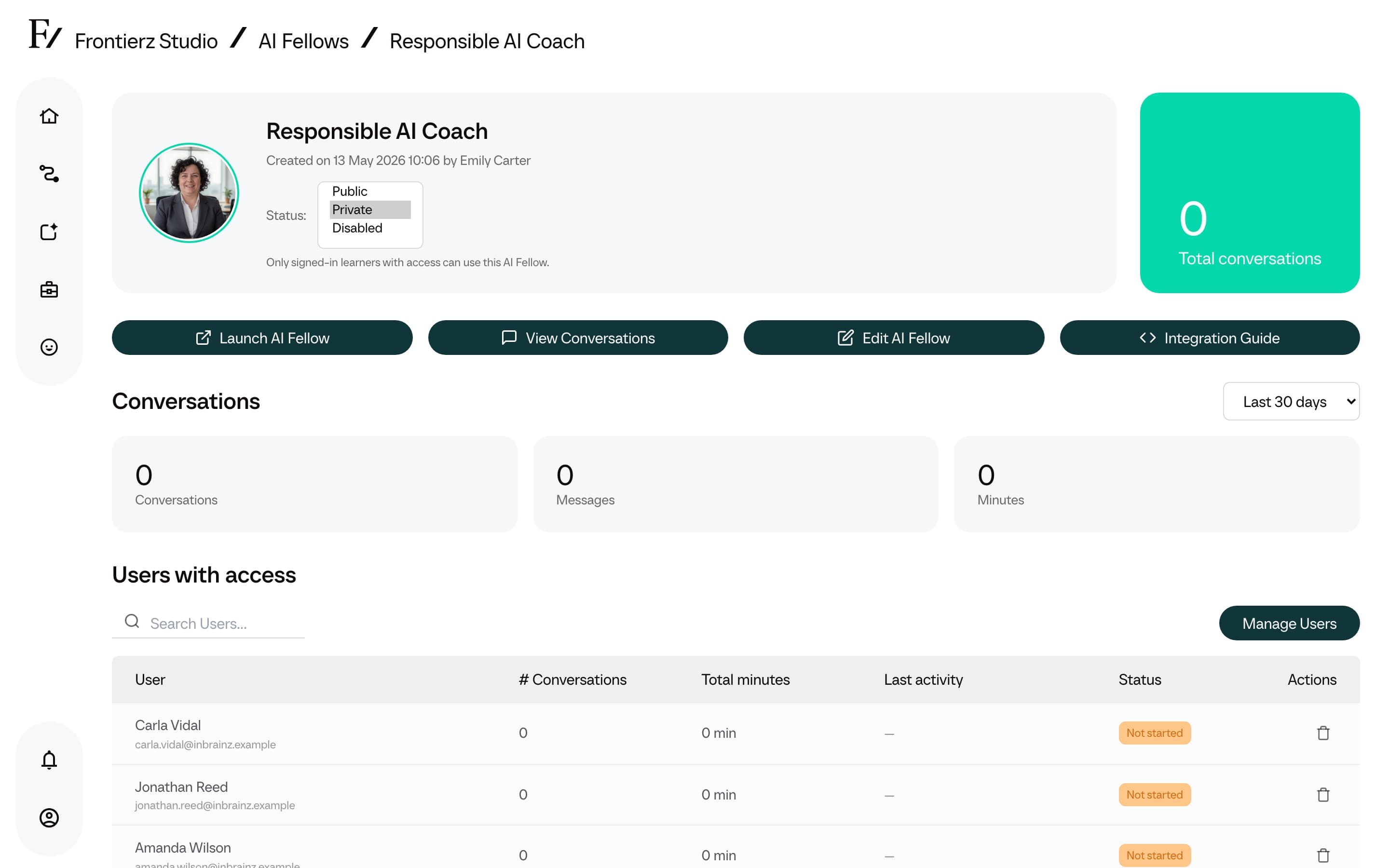Click Carla Vidal's Not started badge
The image size is (1389, 868).
[1154, 733]
